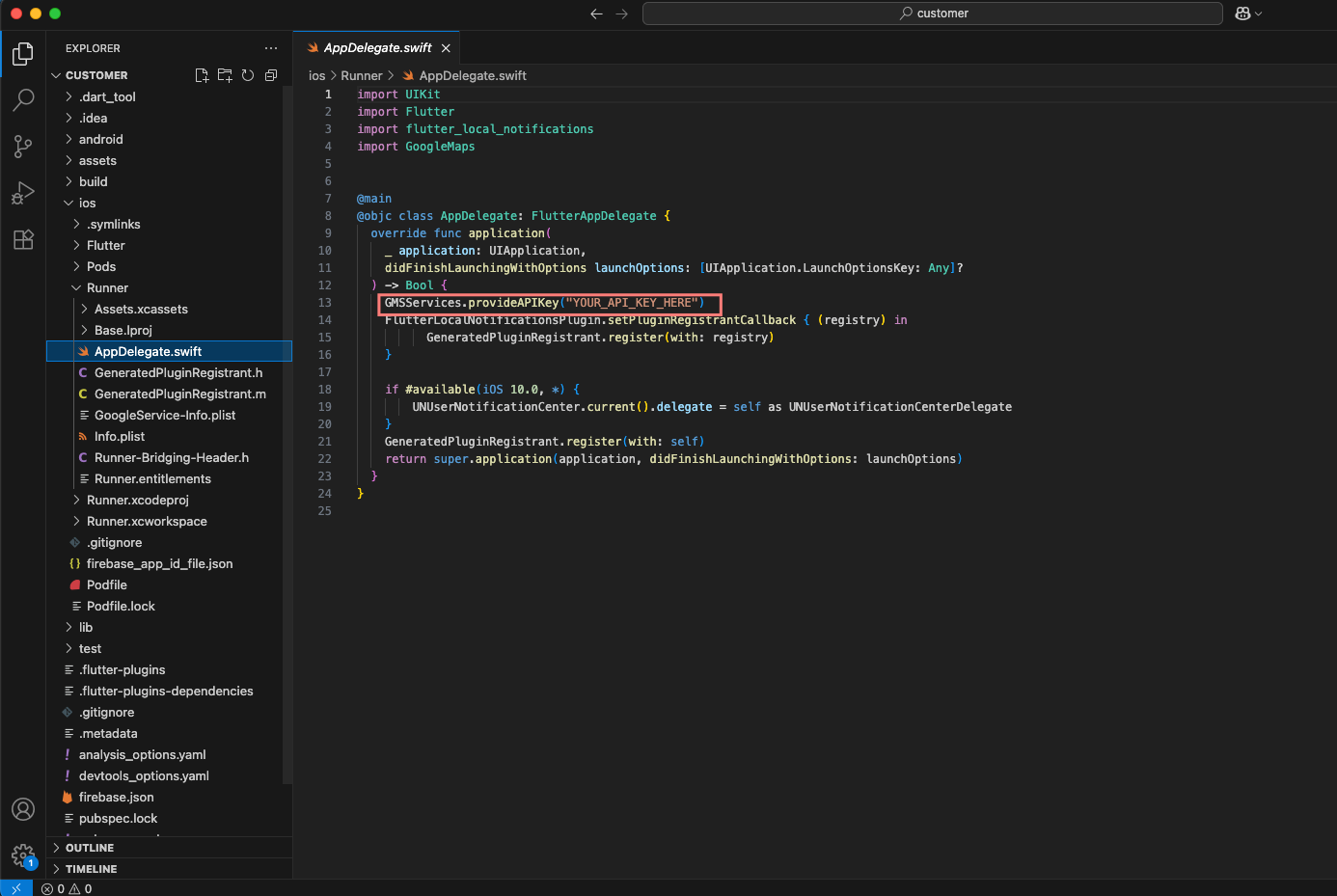Open Source Control view
Image resolution: width=1337 pixels, height=896 pixels.
click(23, 146)
